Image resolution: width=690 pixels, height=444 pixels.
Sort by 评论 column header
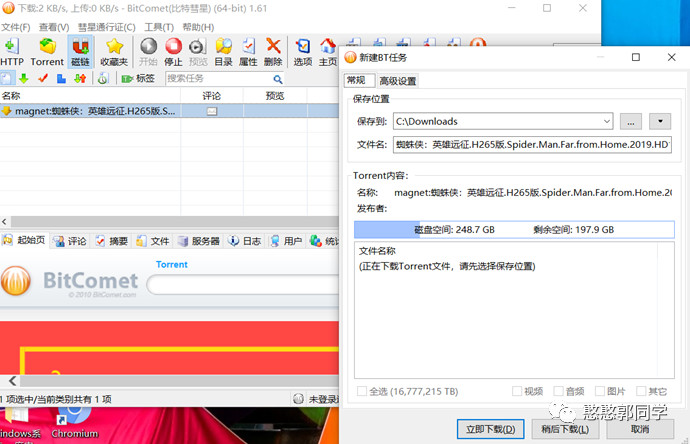tap(212, 96)
